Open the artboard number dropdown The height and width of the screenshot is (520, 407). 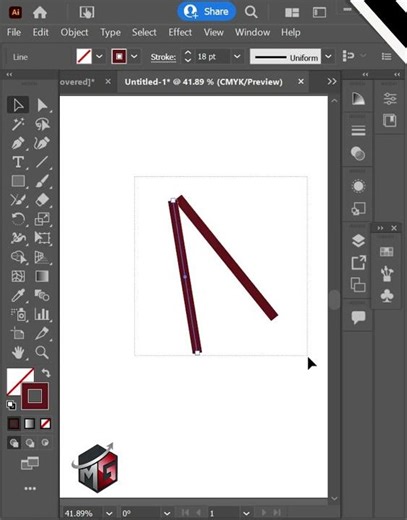(x=246, y=513)
